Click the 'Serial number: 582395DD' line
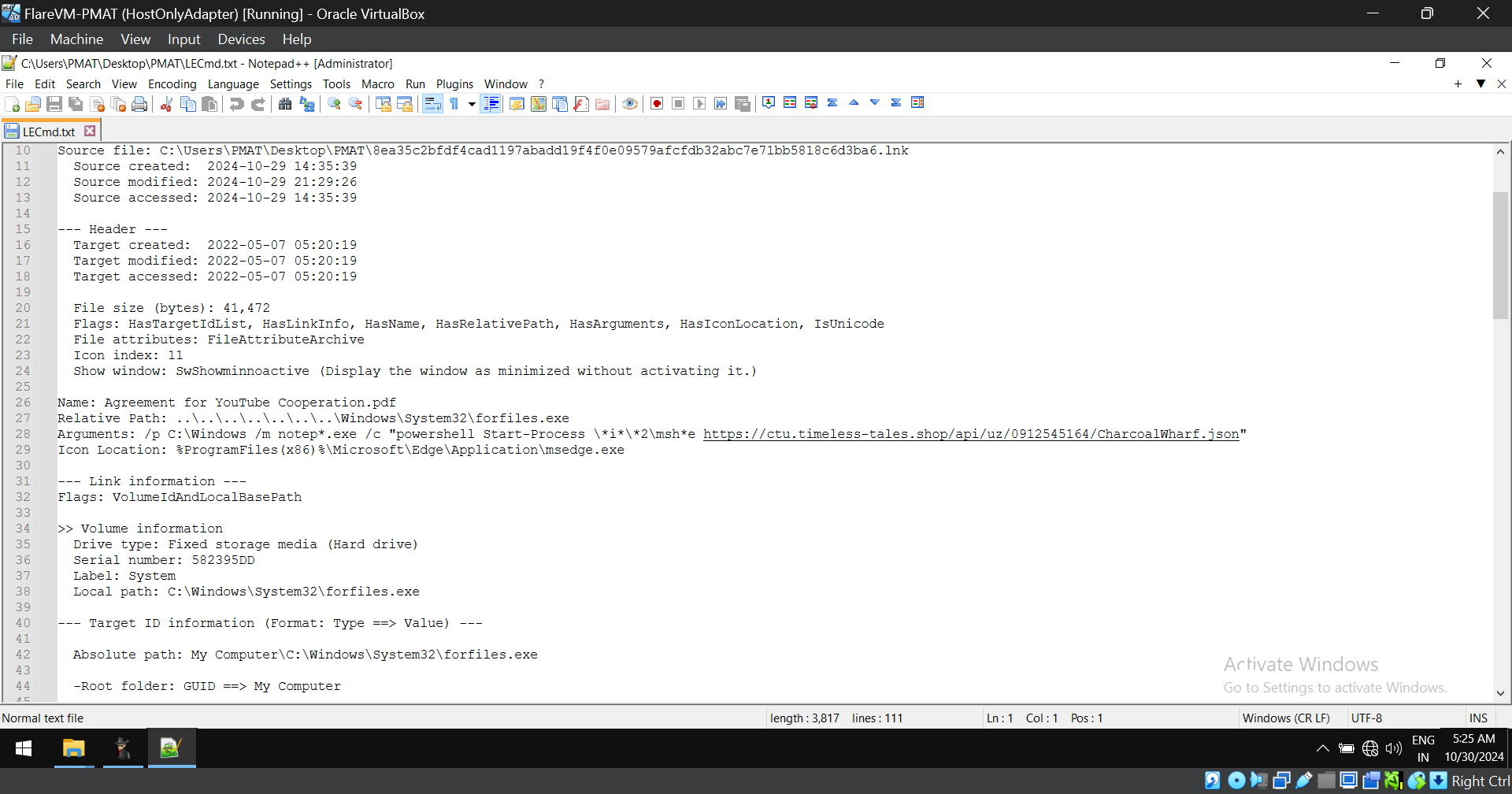Image resolution: width=1512 pixels, height=794 pixels. [164, 560]
